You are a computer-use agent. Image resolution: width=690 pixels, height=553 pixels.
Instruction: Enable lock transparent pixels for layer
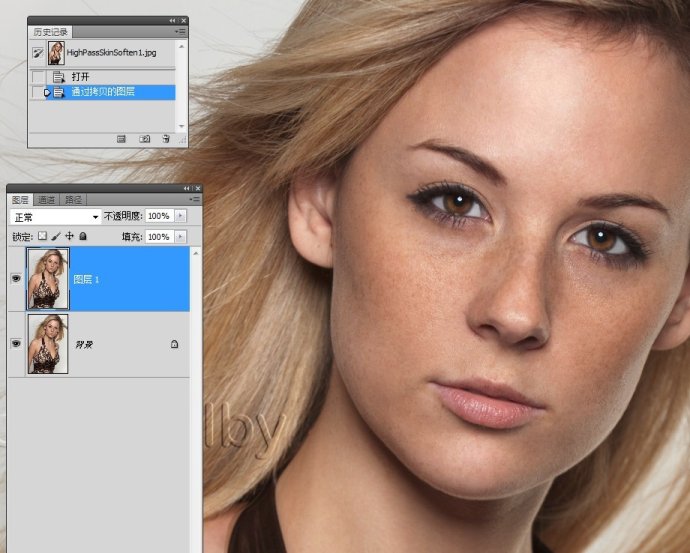click(42, 236)
